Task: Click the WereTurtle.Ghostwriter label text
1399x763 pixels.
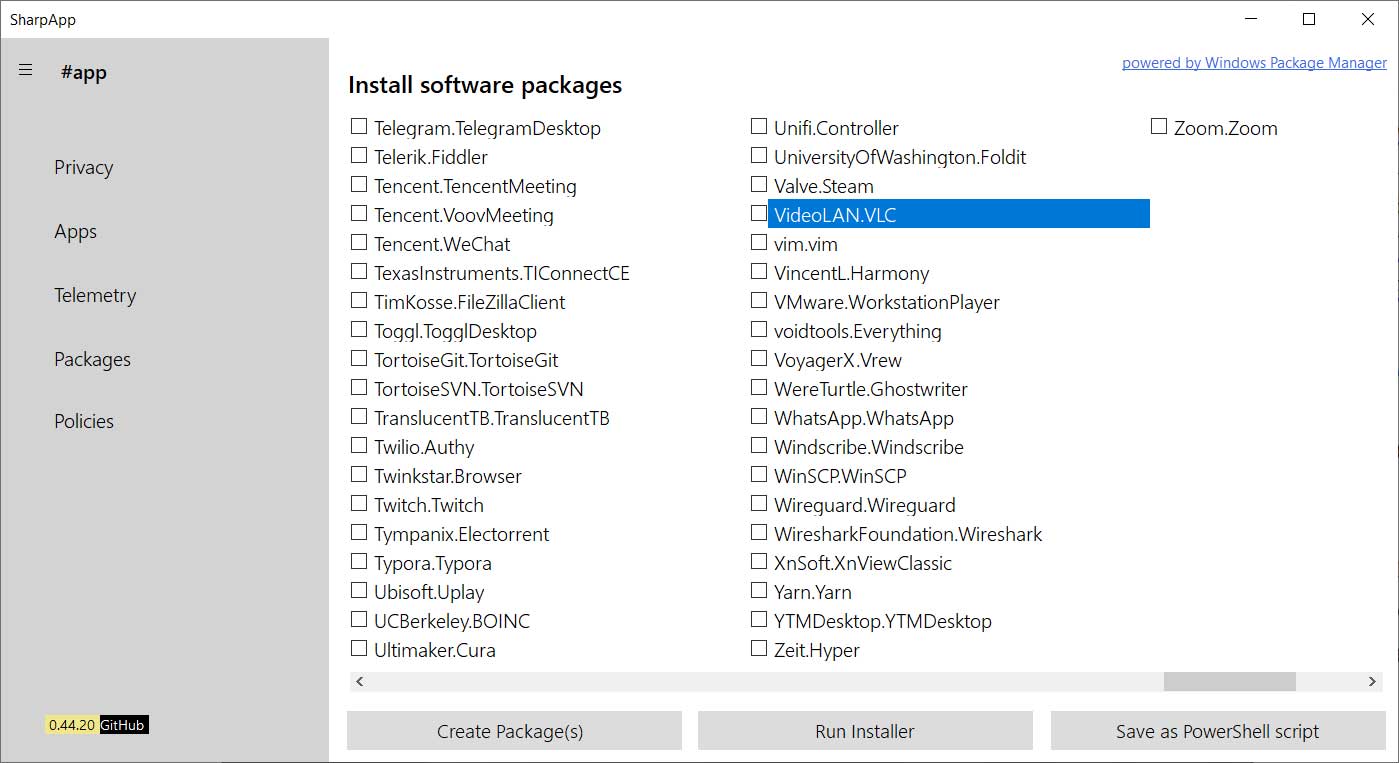Action: (871, 389)
